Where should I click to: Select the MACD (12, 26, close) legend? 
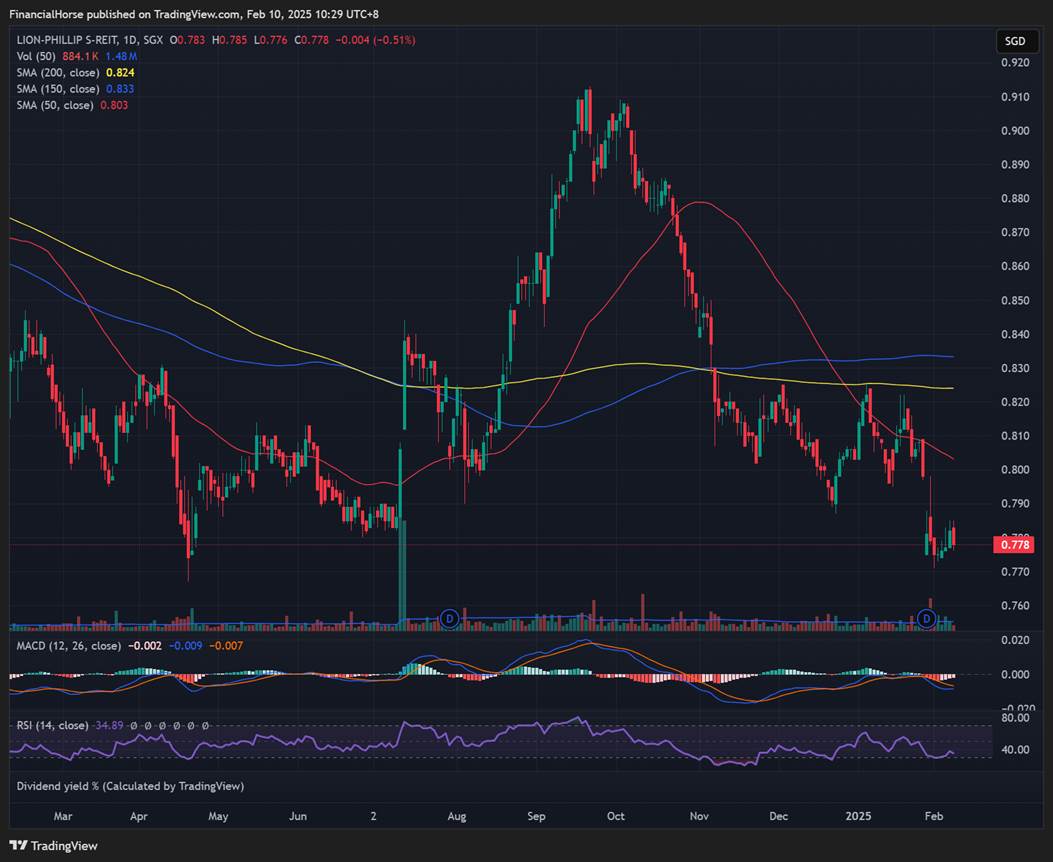pos(68,646)
